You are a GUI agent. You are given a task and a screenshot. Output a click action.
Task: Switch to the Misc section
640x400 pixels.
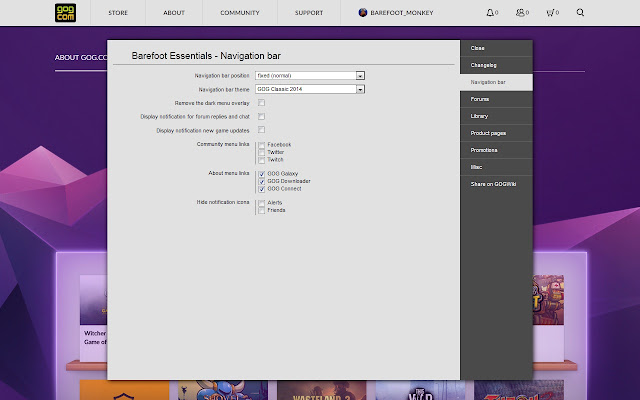[x=496, y=167]
